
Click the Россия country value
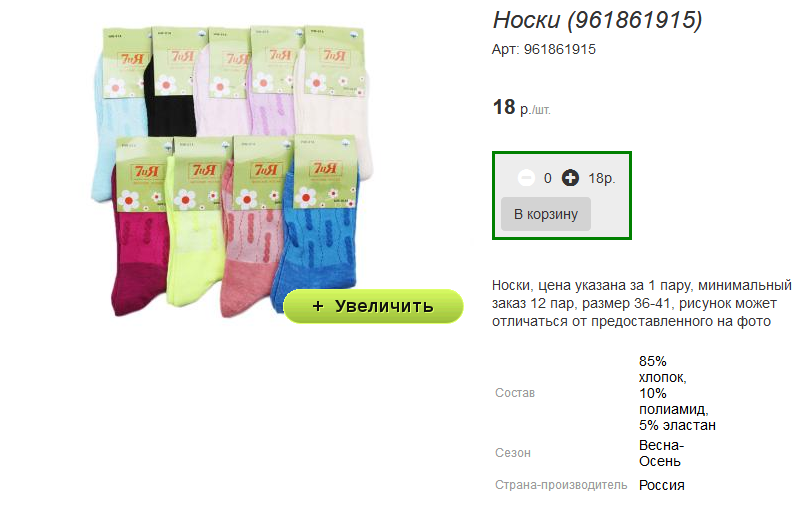point(662,485)
